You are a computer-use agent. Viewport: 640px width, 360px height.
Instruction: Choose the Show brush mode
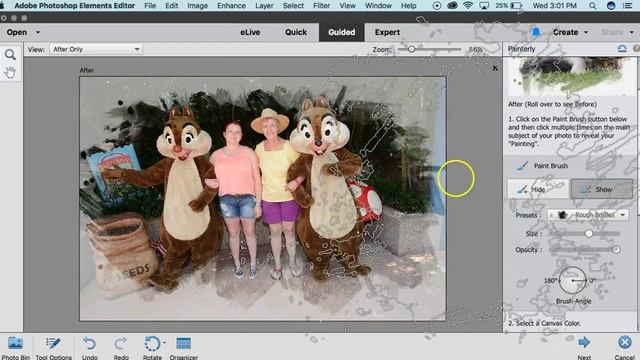pyautogui.click(x=602, y=189)
